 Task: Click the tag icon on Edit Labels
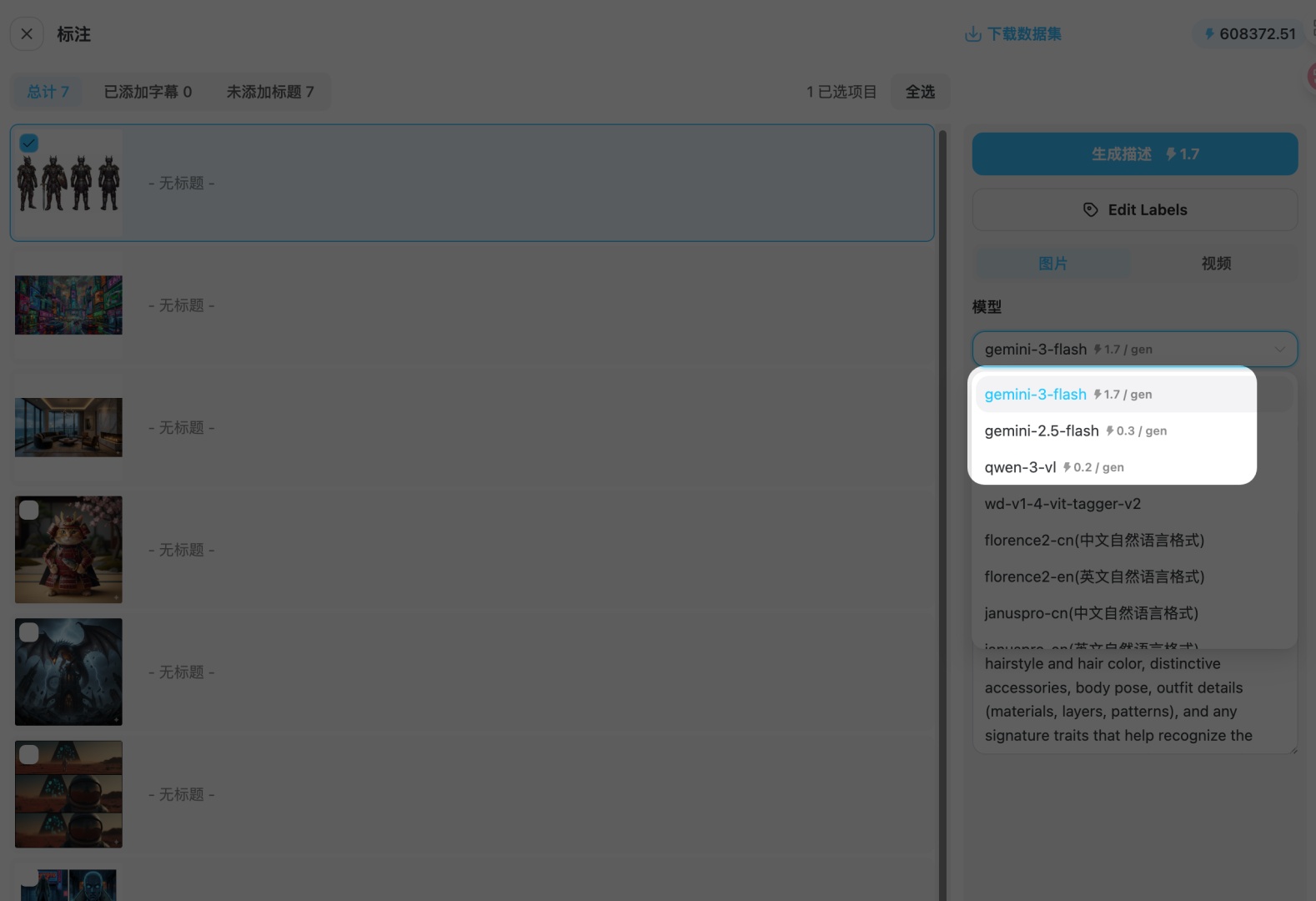coord(1090,209)
